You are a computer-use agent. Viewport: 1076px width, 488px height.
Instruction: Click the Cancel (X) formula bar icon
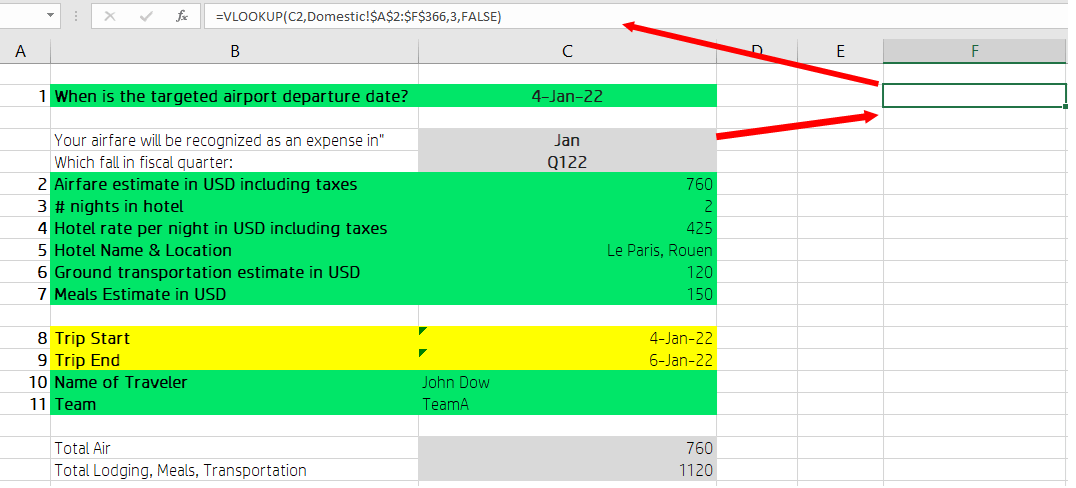pos(110,16)
